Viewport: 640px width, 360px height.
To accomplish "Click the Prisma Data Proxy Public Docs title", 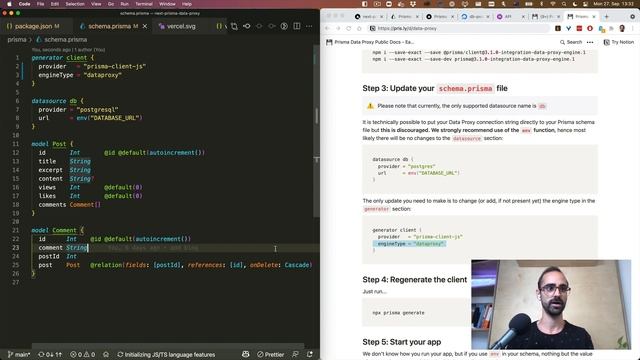I will click(x=370, y=42).
